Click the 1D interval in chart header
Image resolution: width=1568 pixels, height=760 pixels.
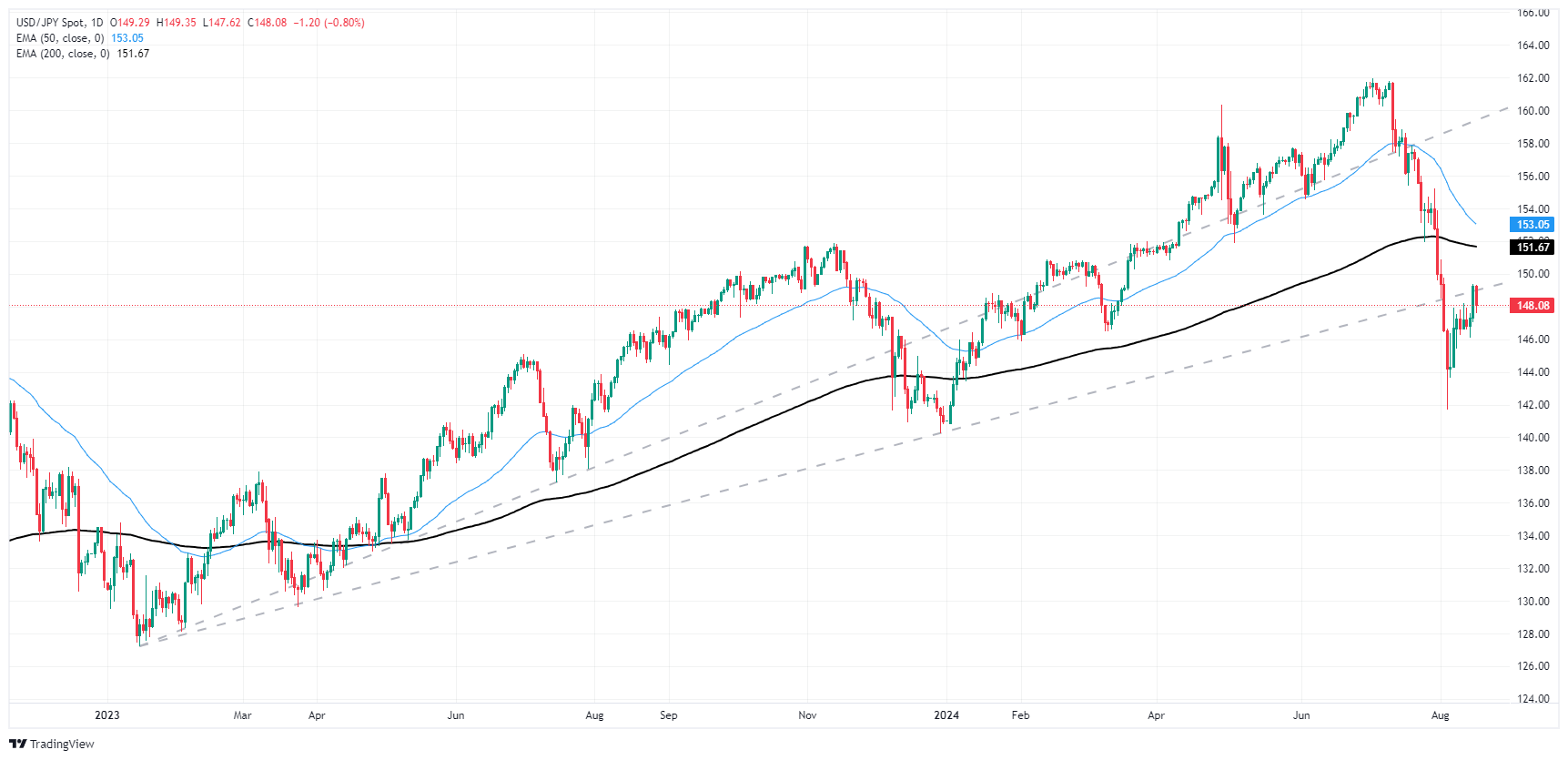(x=96, y=23)
